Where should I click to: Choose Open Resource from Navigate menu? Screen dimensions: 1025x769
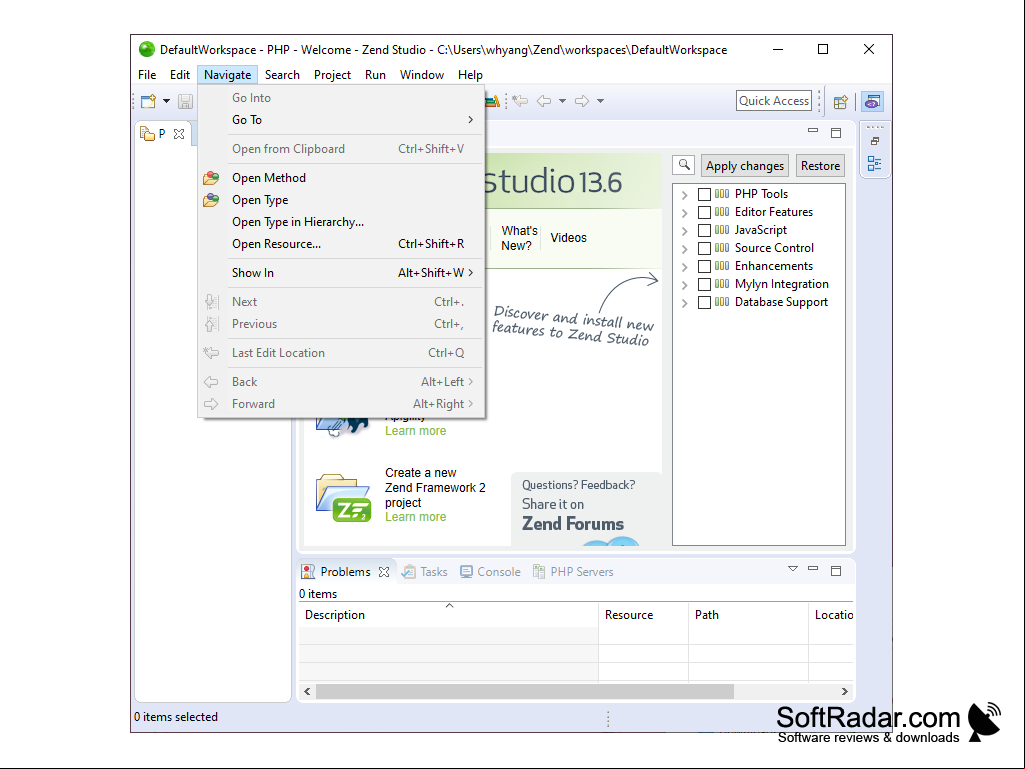[342, 244]
